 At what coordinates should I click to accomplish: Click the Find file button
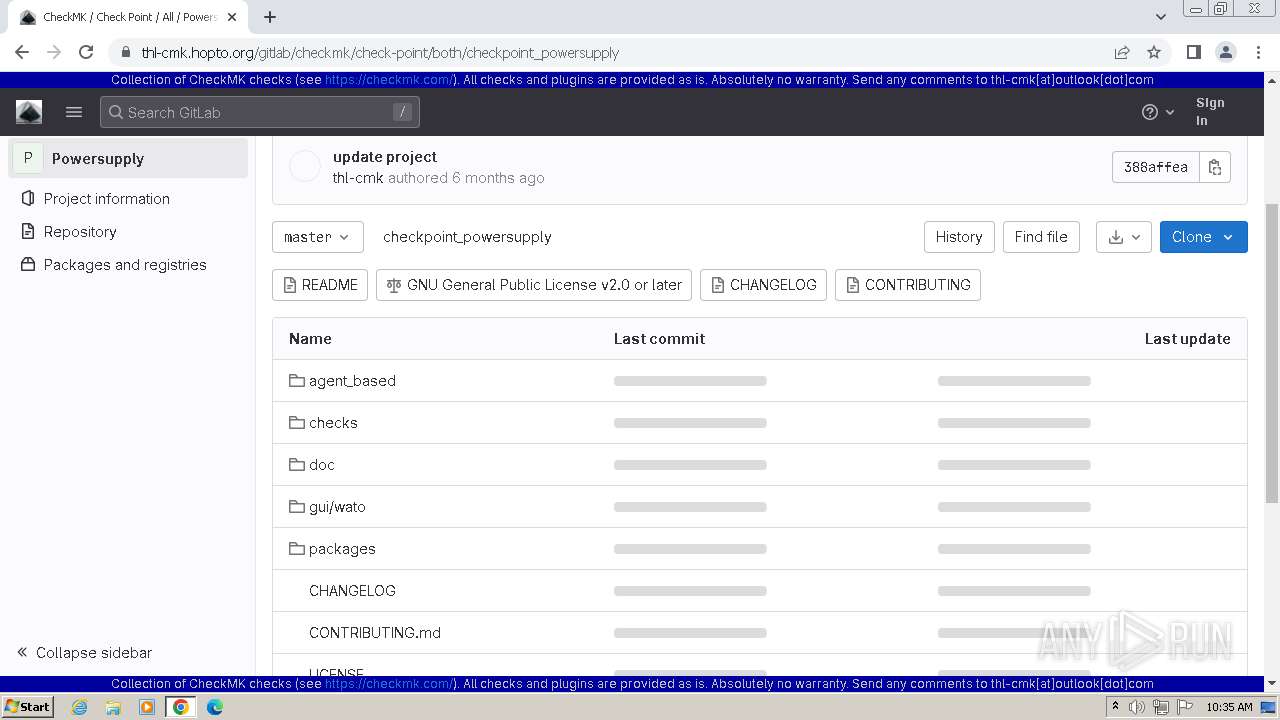1041,237
